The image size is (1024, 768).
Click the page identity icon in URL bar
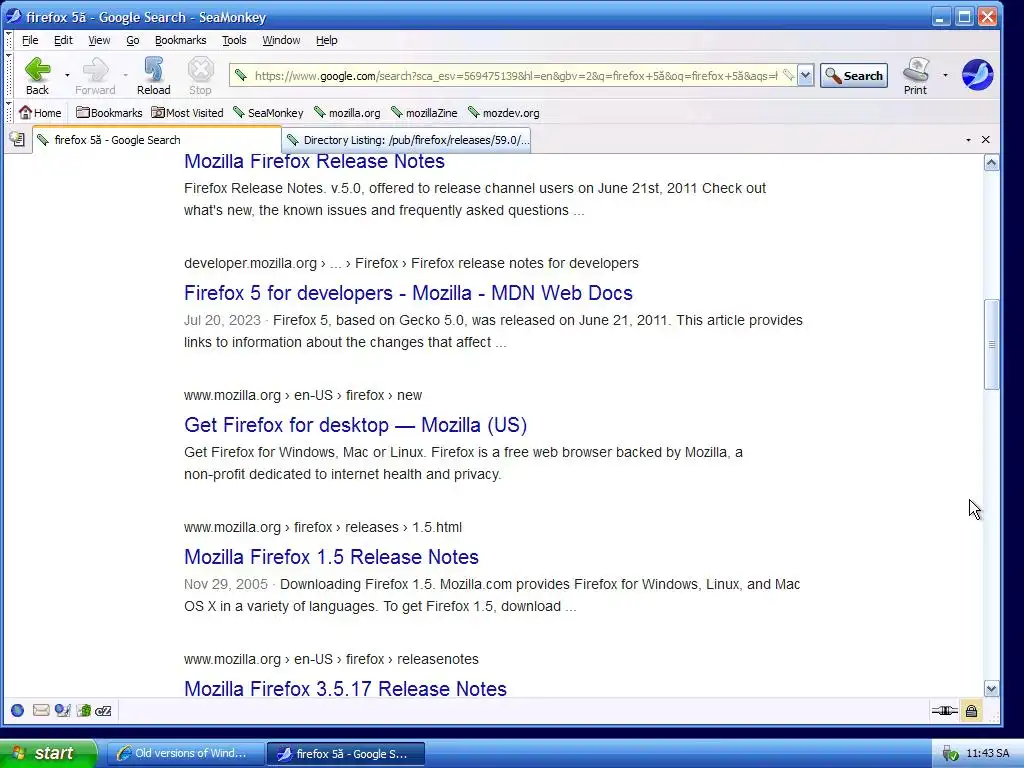tap(241, 76)
